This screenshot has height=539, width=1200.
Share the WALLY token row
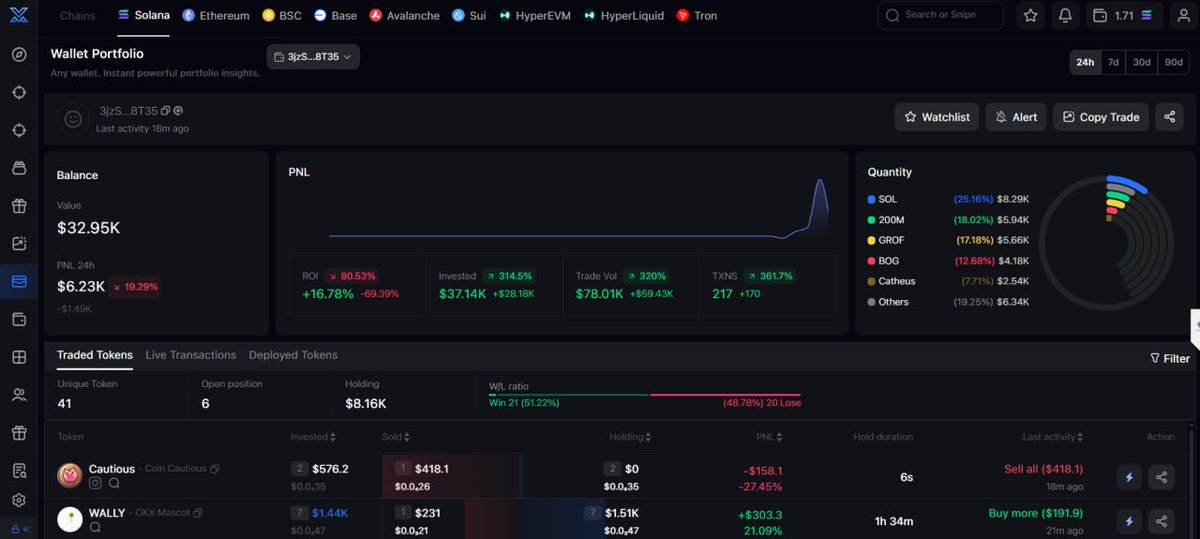tap(1161, 521)
